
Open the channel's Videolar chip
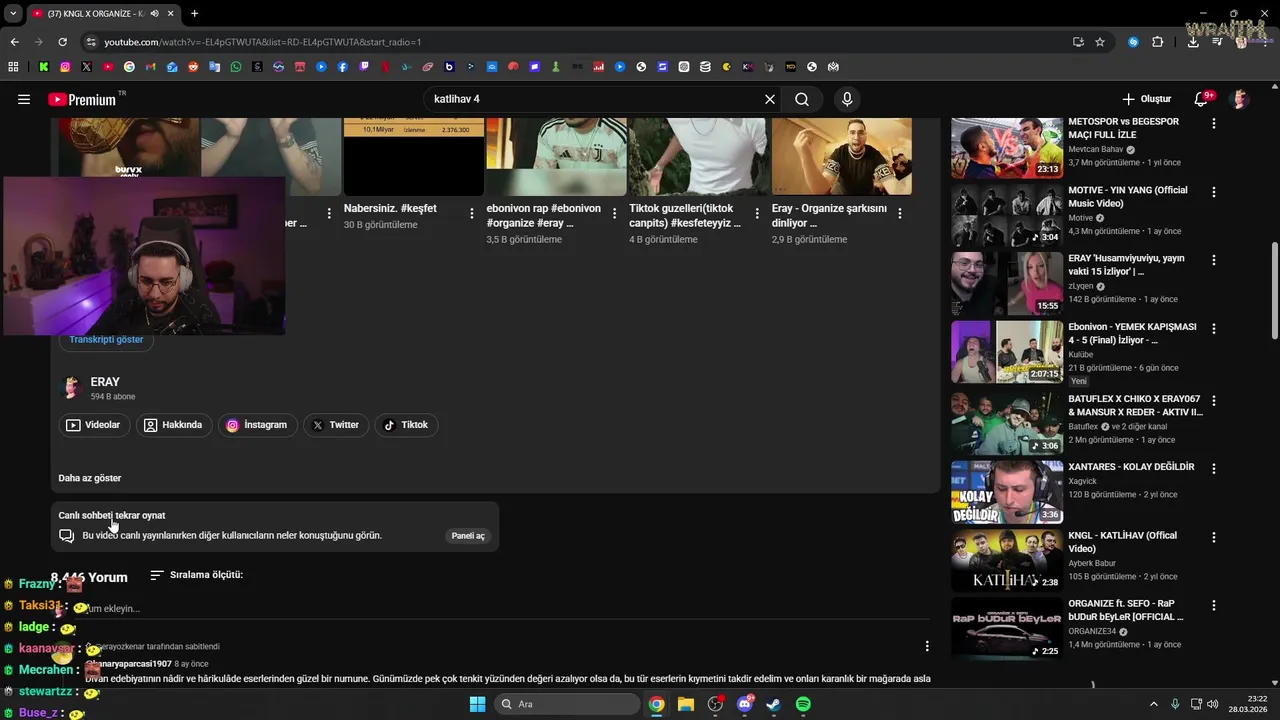point(93,425)
